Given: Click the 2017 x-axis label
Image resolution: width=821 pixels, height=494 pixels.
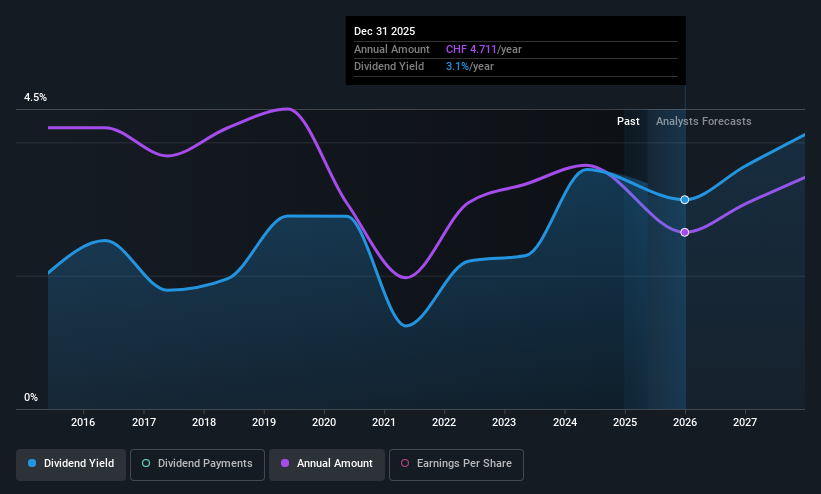Looking at the screenshot, I should (x=144, y=422).
